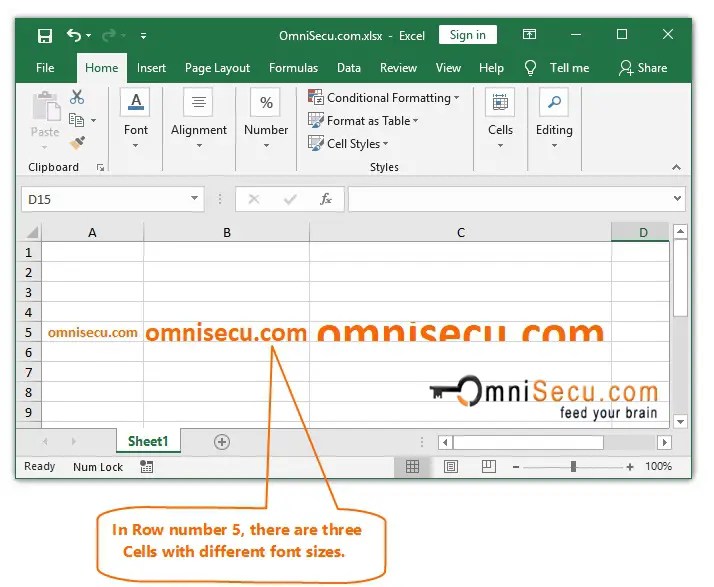Screen dimensions: 714x587
Task: Switch to the Review tab
Action: [x=398, y=68]
